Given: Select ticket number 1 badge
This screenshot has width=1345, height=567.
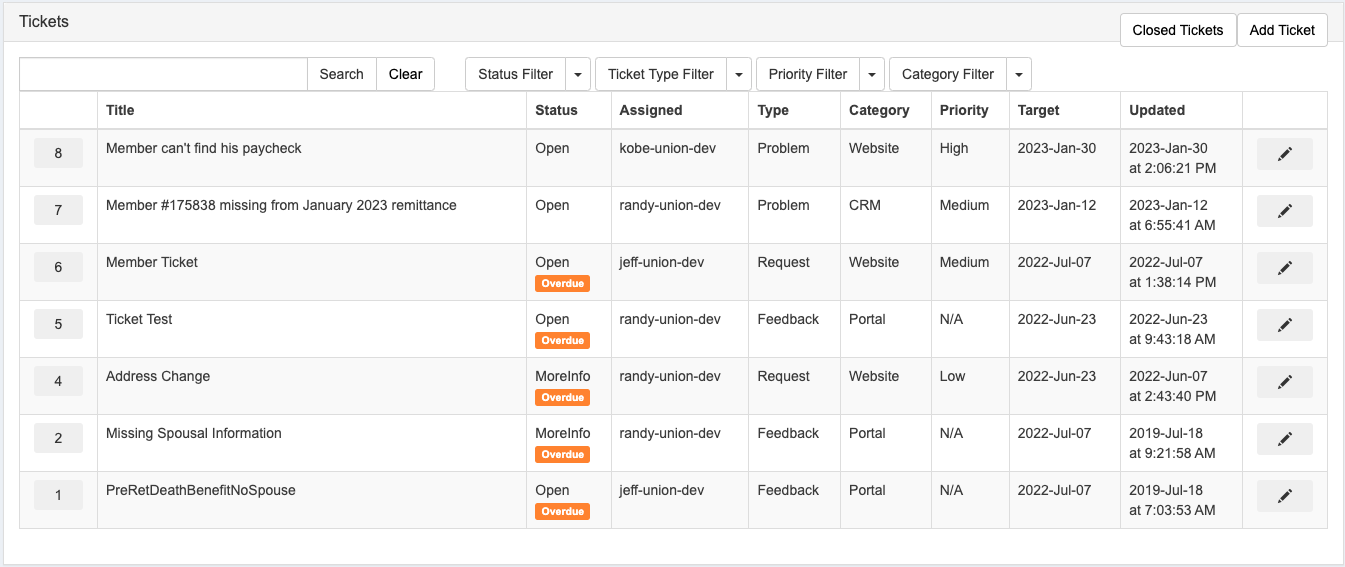Looking at the screenshot, I should [x=58, y=496].
